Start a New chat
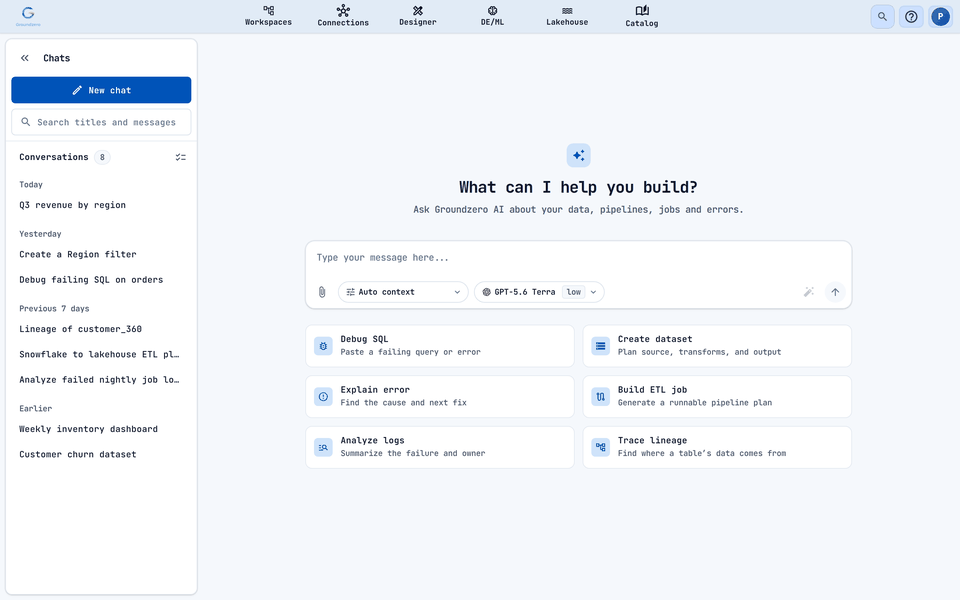This screenshot has height=600, width=960. [101, 90]
